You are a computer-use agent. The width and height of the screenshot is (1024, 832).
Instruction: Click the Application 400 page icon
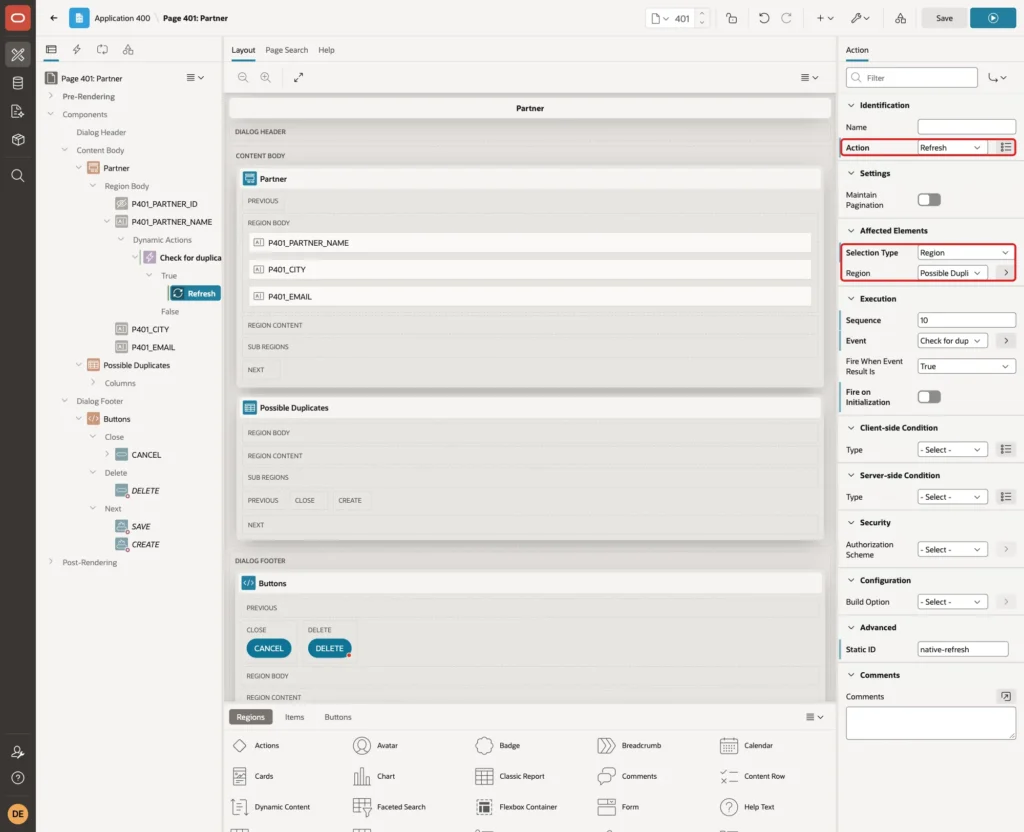point(79,18)
